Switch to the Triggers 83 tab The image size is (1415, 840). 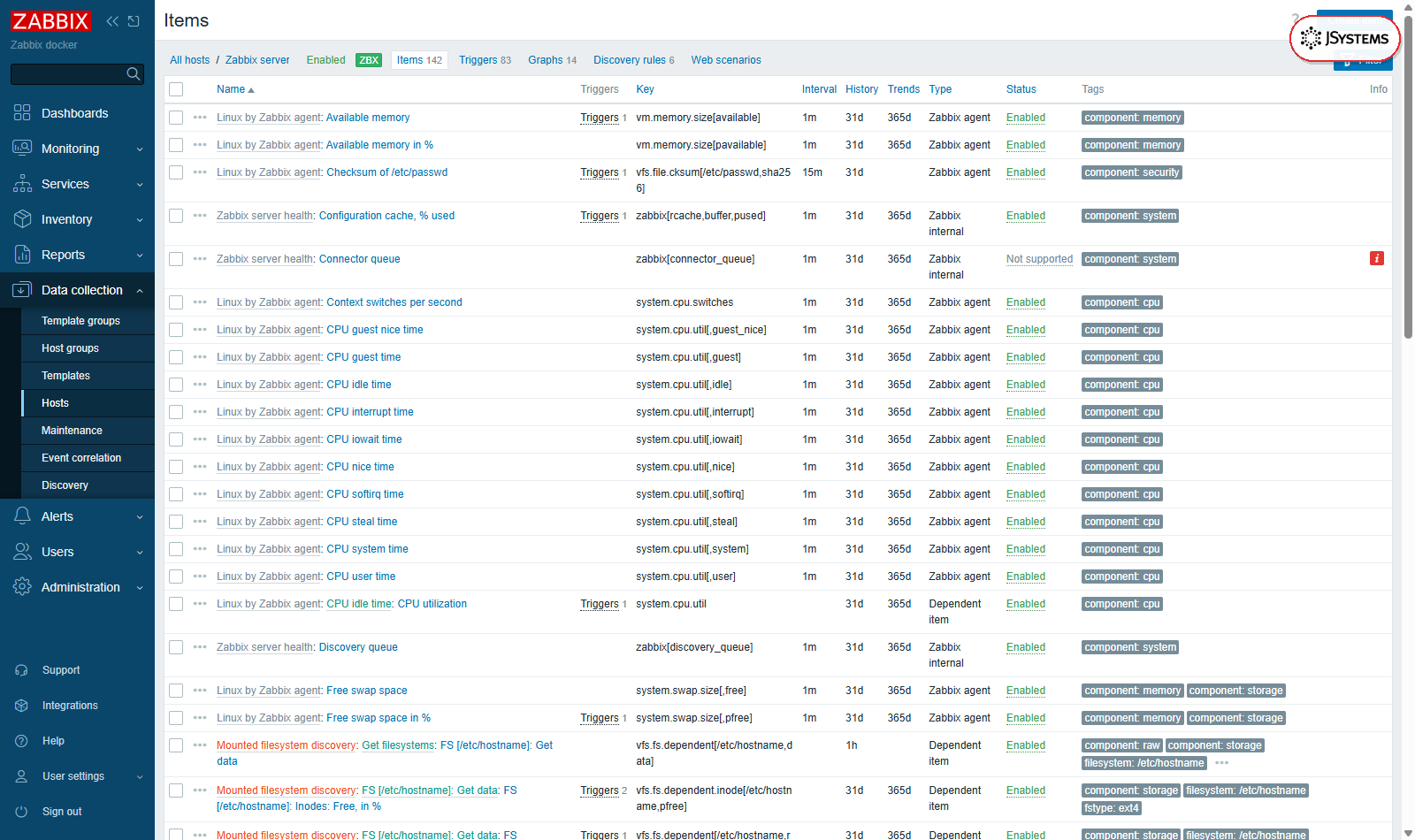(485, 60)
